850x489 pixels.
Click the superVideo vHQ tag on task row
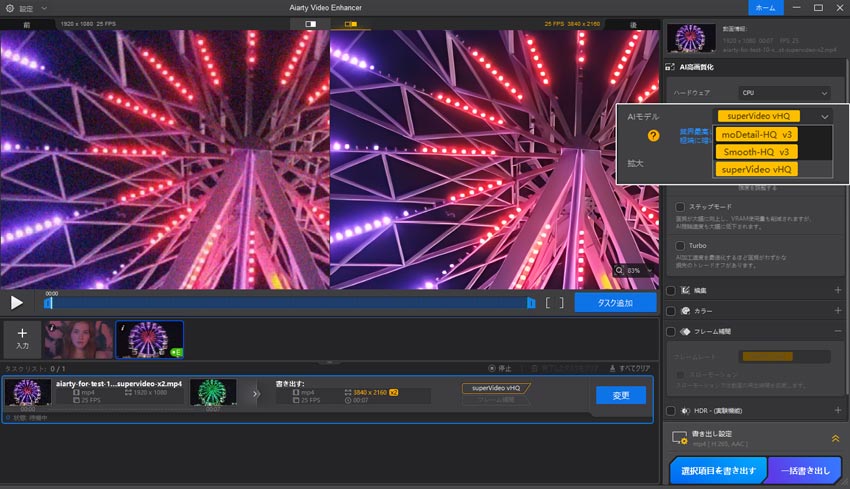pos(495,388)
